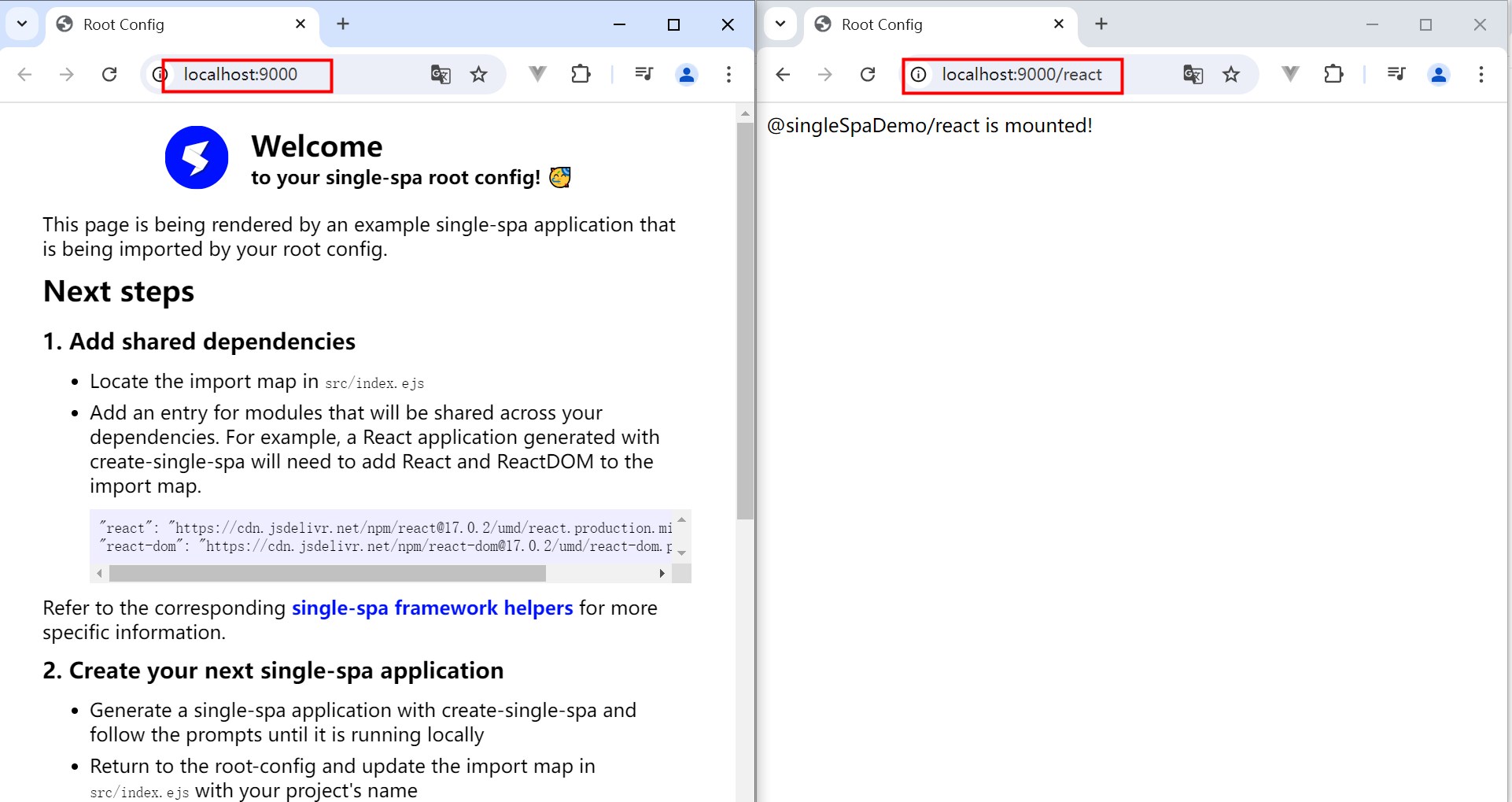This screenshot has width=1512, height=802.
Task: Click the '@singleSpaDemo/react is mounted!' text
Action: tap(929, 126)
